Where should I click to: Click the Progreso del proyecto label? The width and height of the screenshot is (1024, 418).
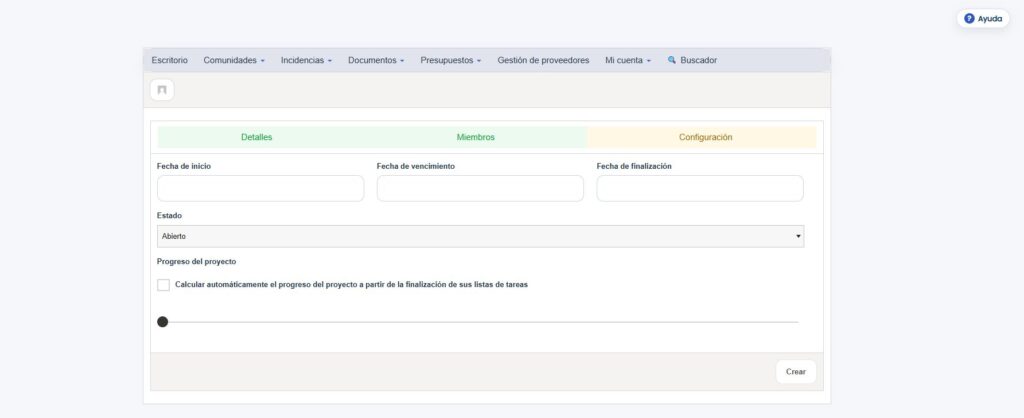point(197,261)
